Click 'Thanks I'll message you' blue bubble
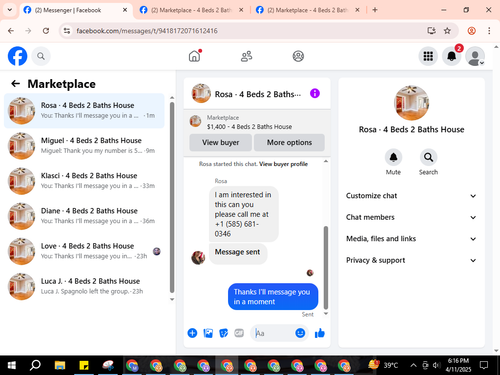The width and height of the screenshot is (500, 375). click(273, 297)
